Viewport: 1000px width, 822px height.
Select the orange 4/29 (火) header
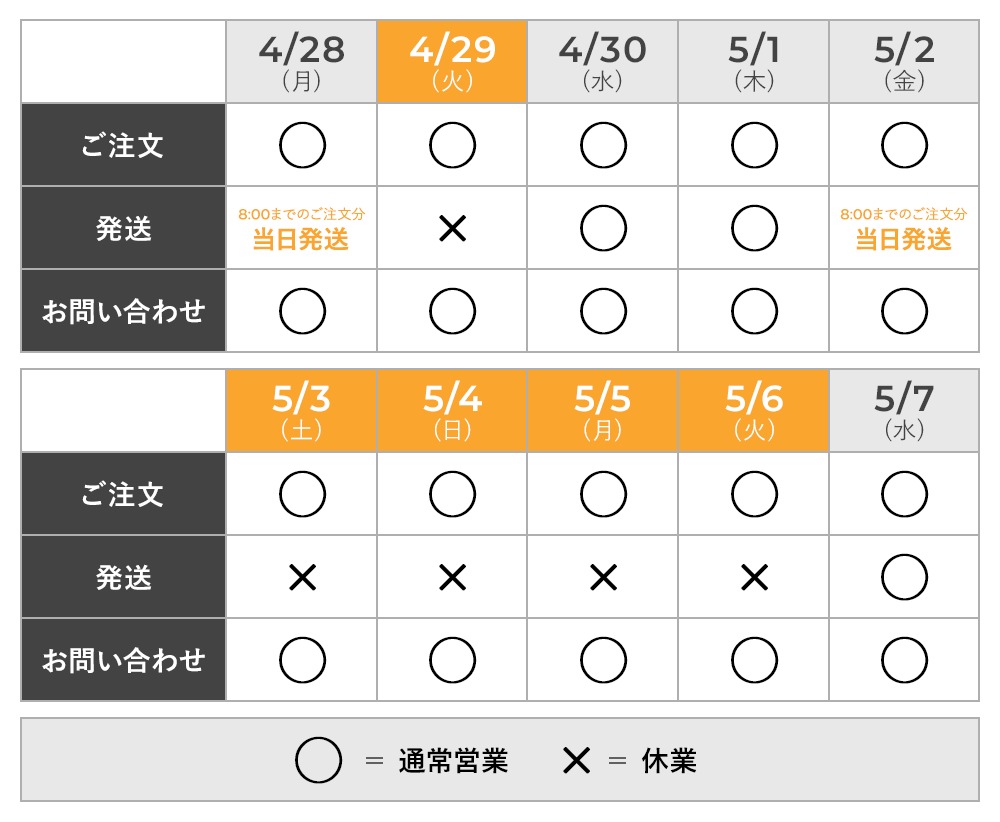pyautogui.click(x=452, y=62)
